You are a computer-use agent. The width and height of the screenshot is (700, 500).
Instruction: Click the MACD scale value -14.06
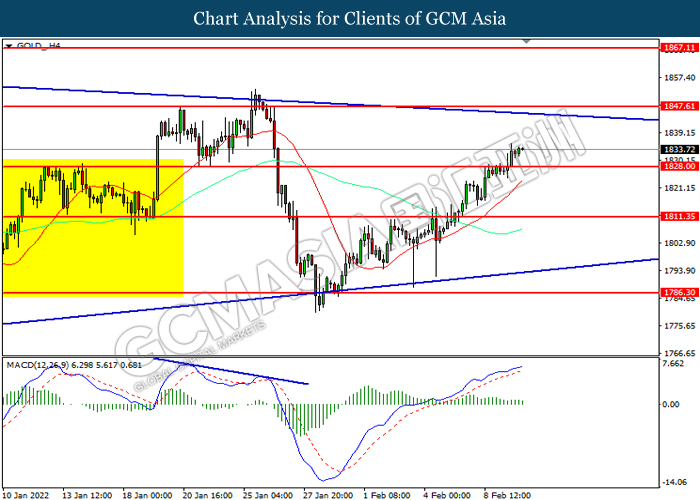[x=675, y=482]
